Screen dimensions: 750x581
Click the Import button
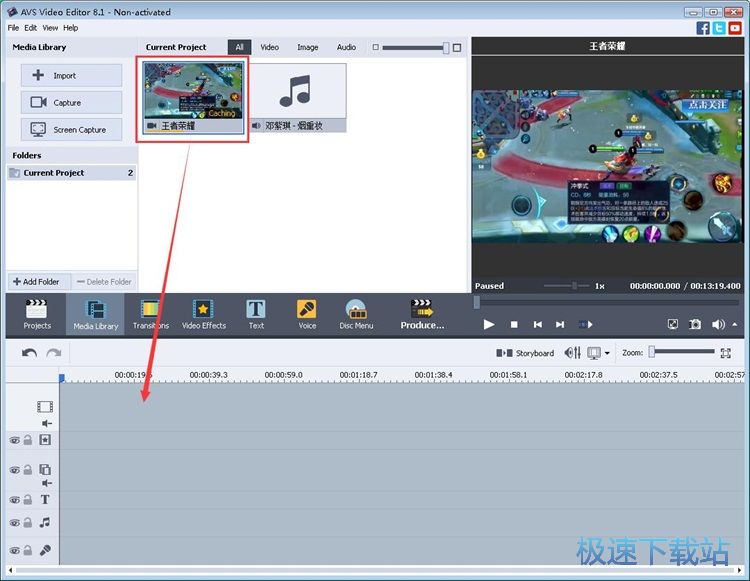pos(71,76)
